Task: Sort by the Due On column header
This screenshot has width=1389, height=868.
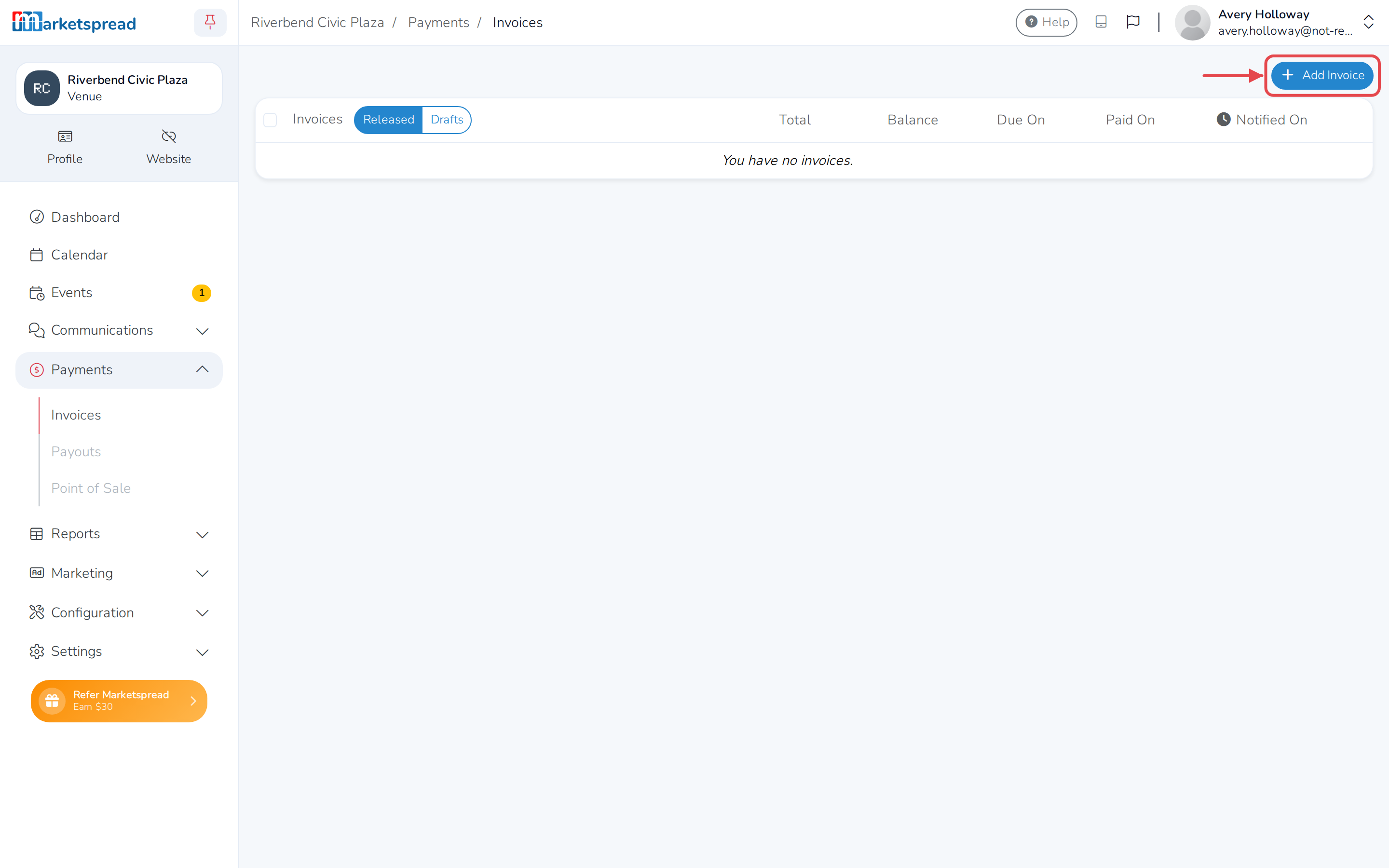Action: coord(1021,120)
